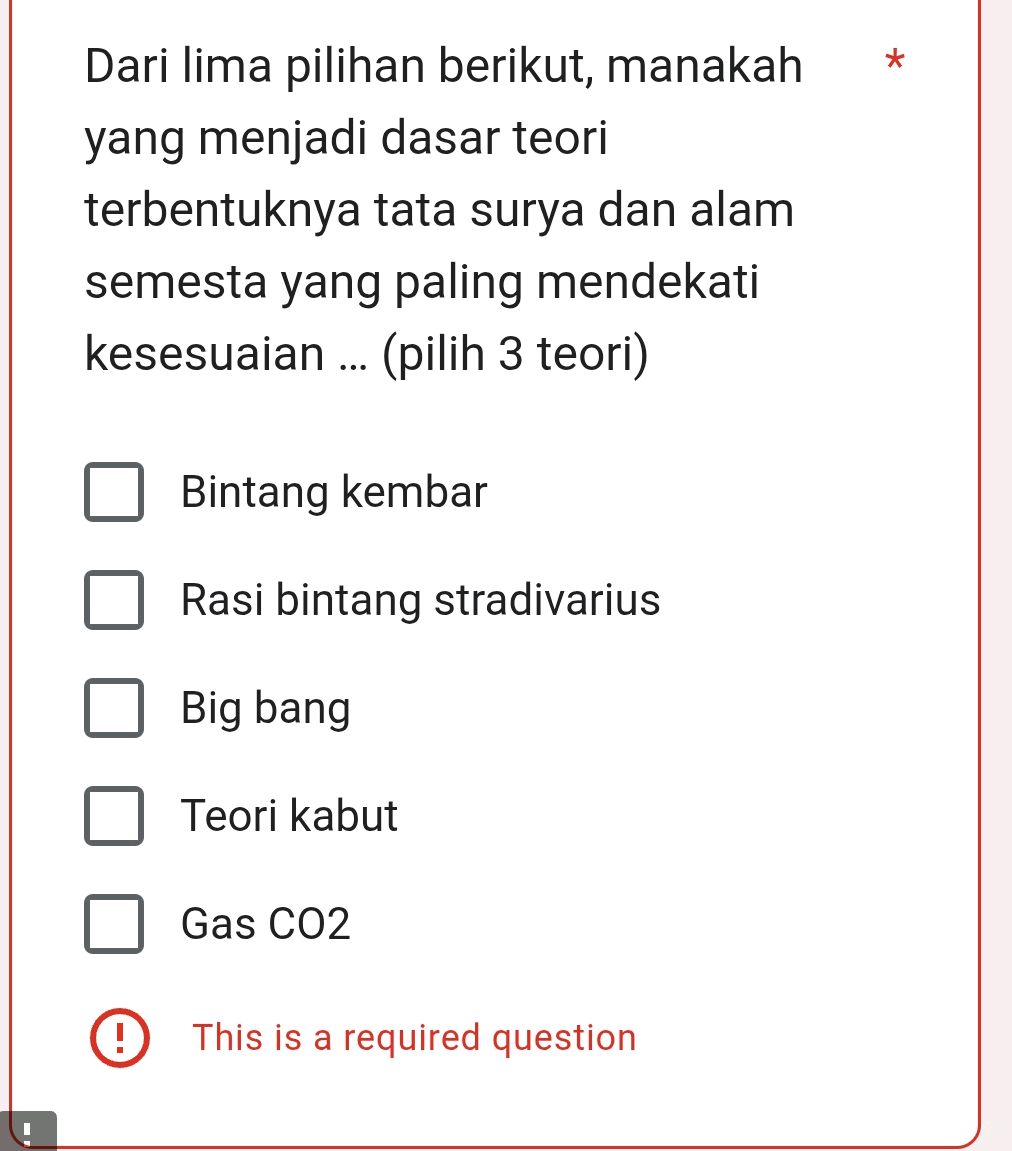Select the Teori kabut option label
The width and height of the screenshot is (1012, 1151).
tap(288, 817)
